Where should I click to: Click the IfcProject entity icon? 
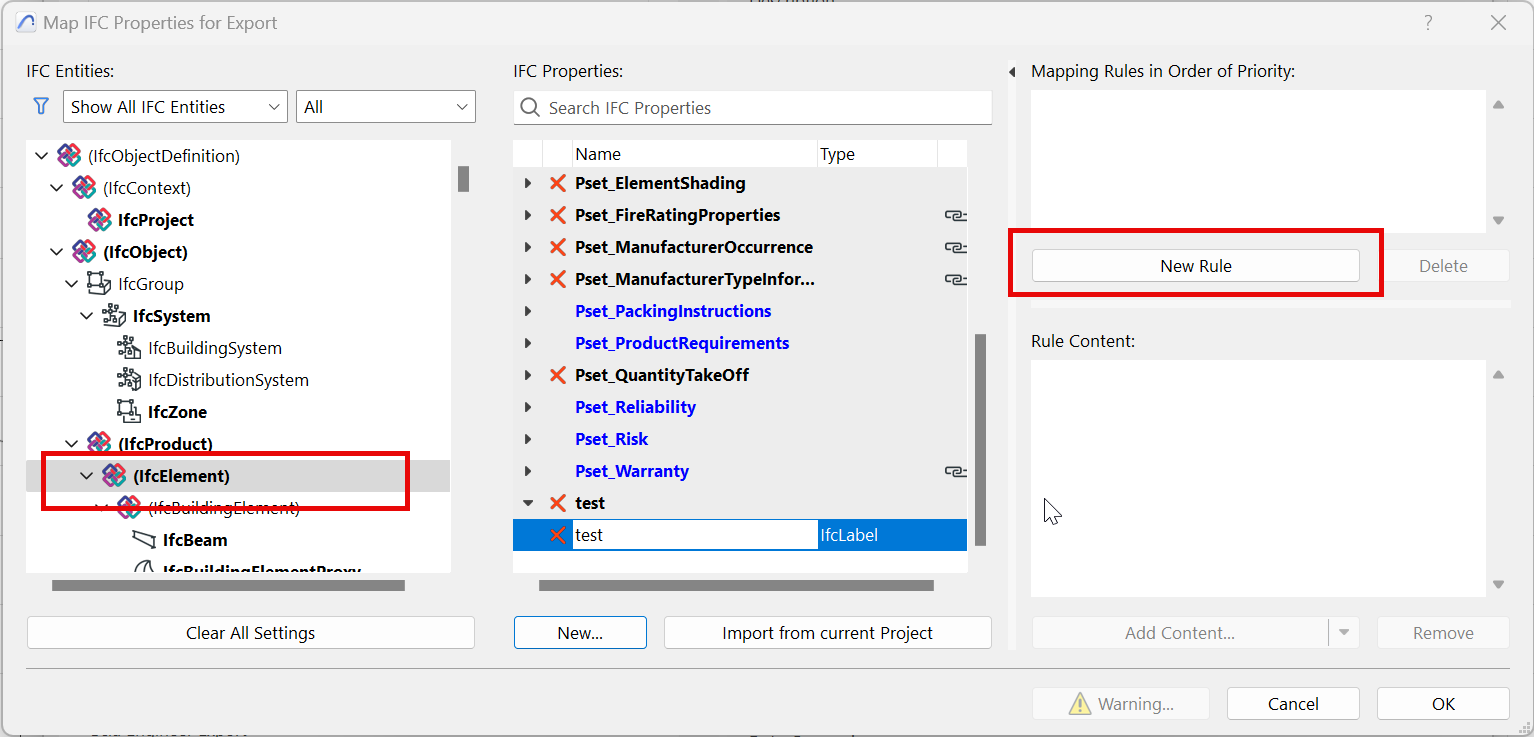pos(99,220)
